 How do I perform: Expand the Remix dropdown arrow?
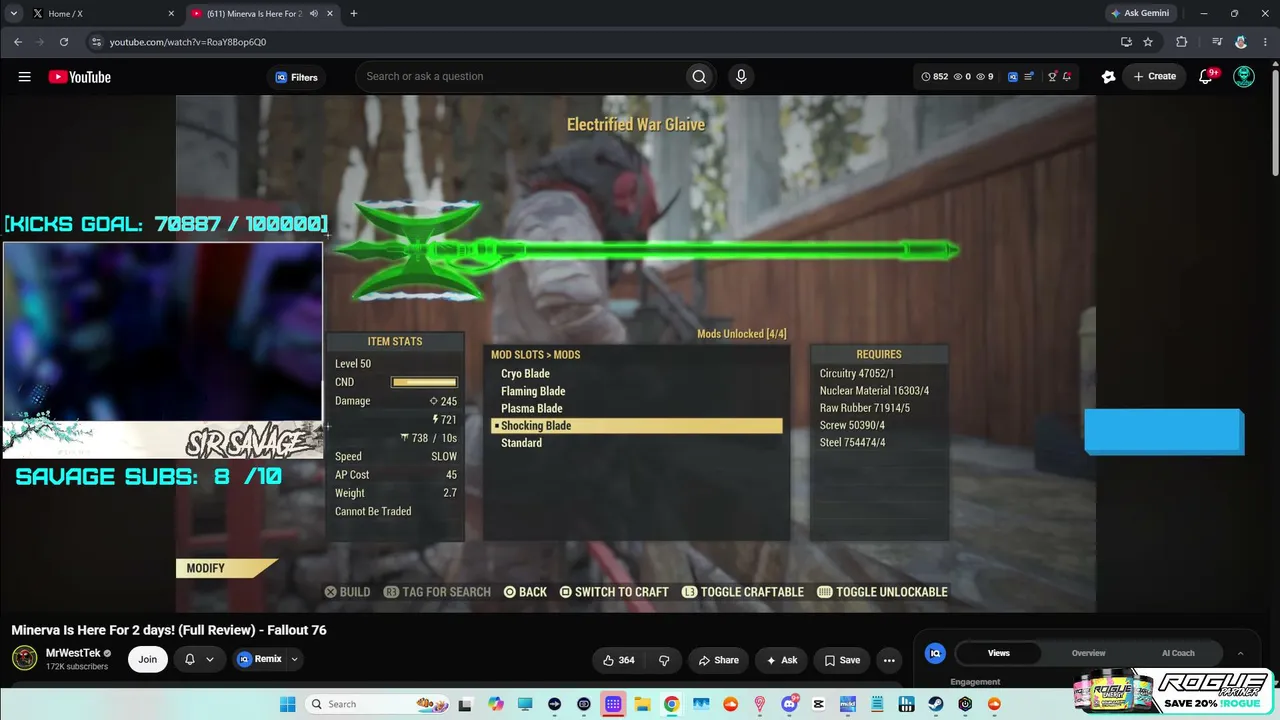[294, 659]
